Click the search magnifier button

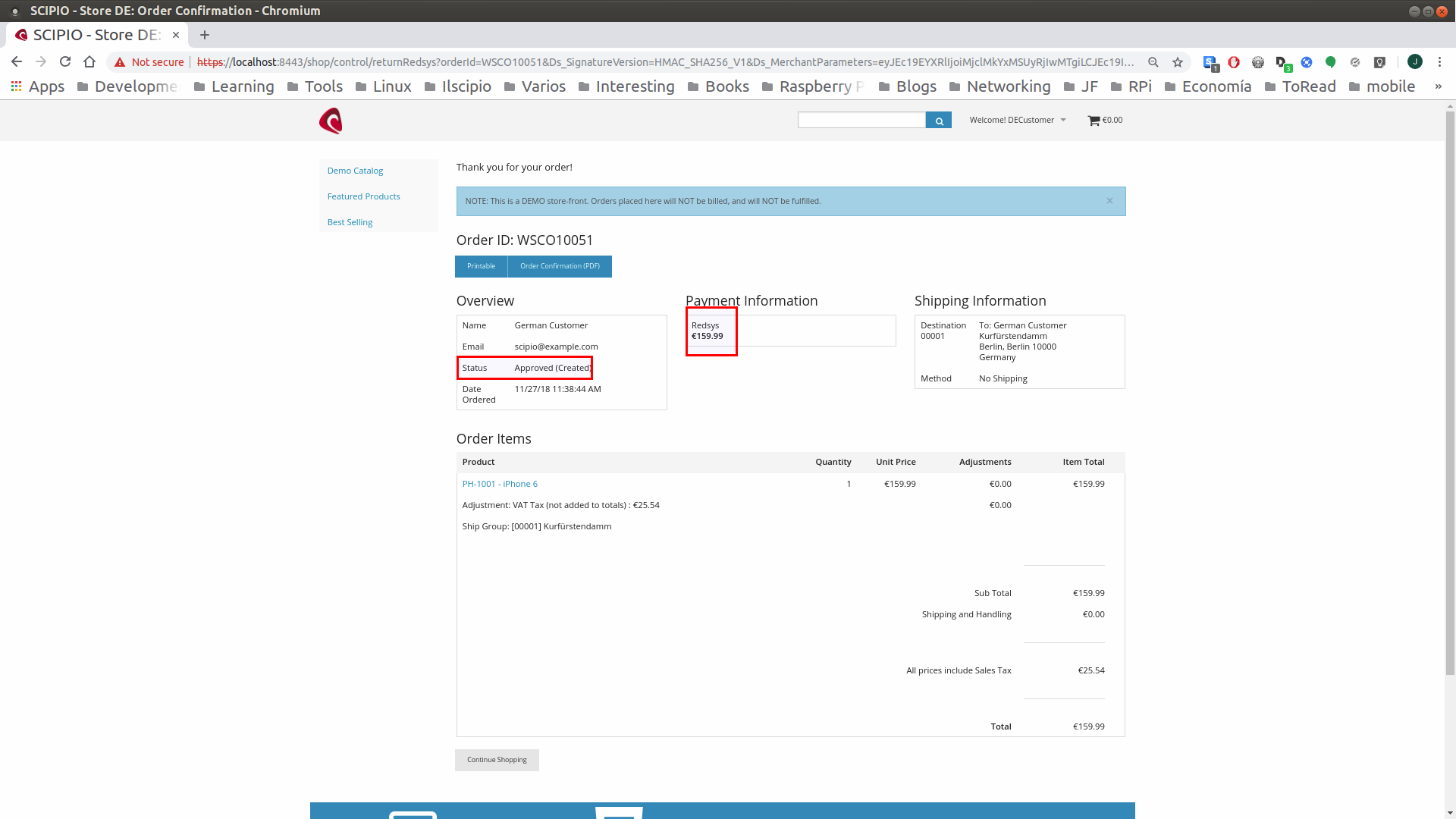[938, 121]
